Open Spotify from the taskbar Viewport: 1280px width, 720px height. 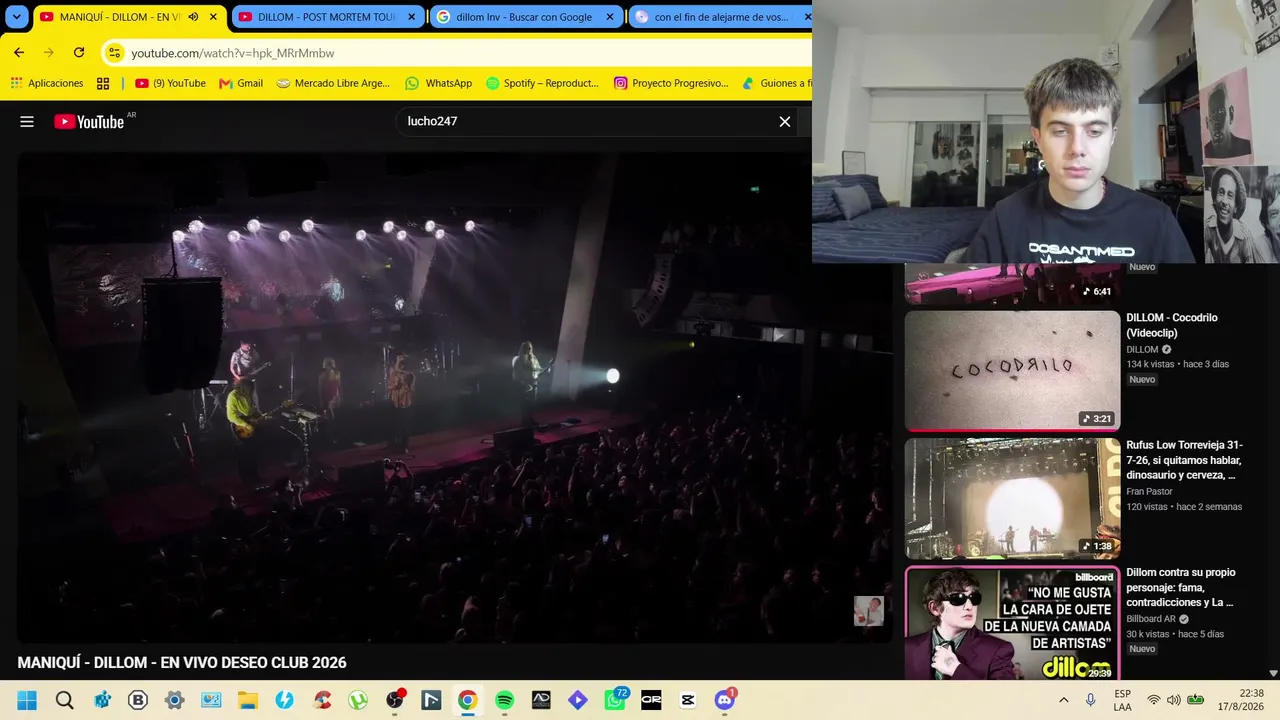[504, 700]
